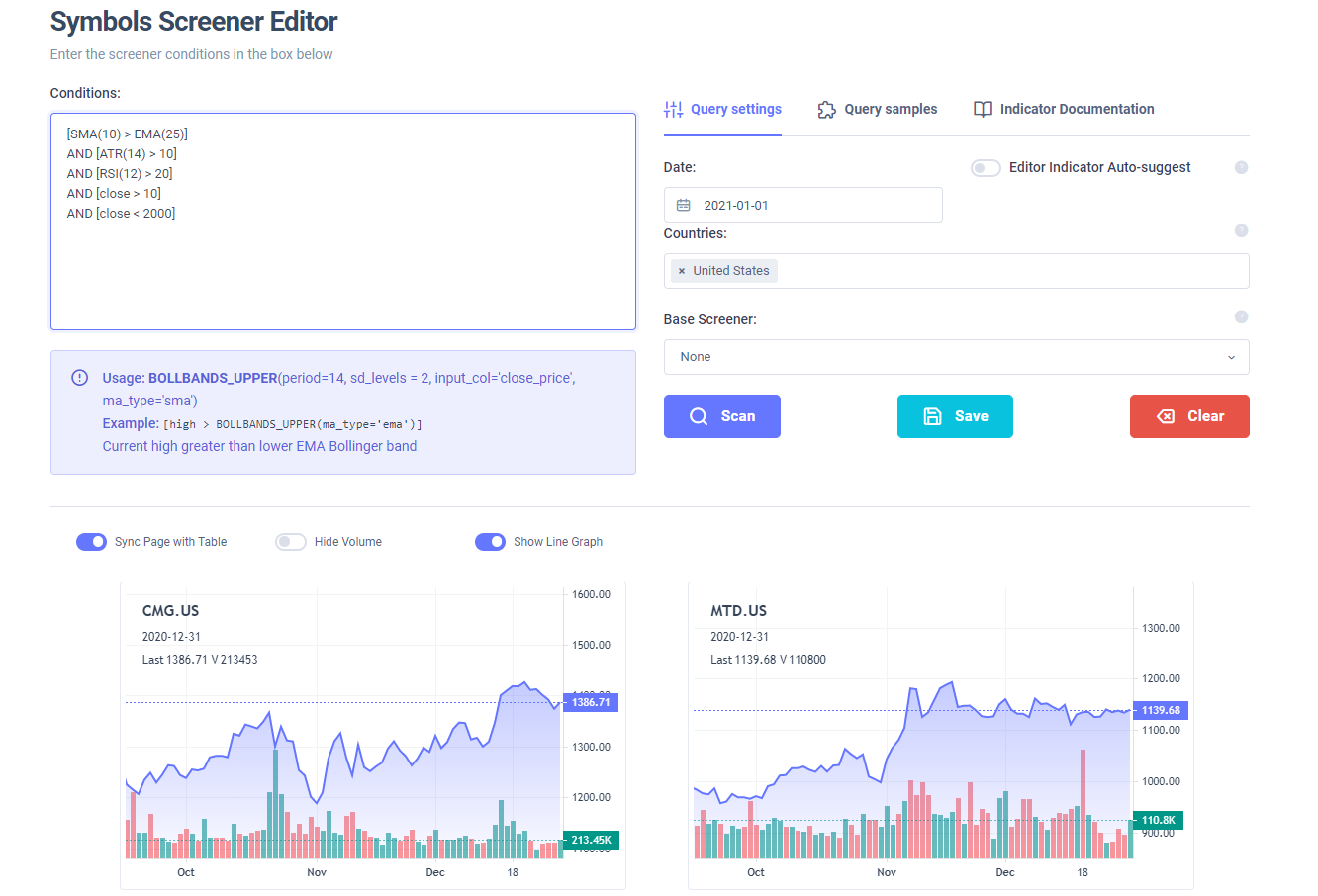Click 'Last 1386.71 V 213453' text
This screenshot has height=896, width=1318.
click(x=200, y=660)
